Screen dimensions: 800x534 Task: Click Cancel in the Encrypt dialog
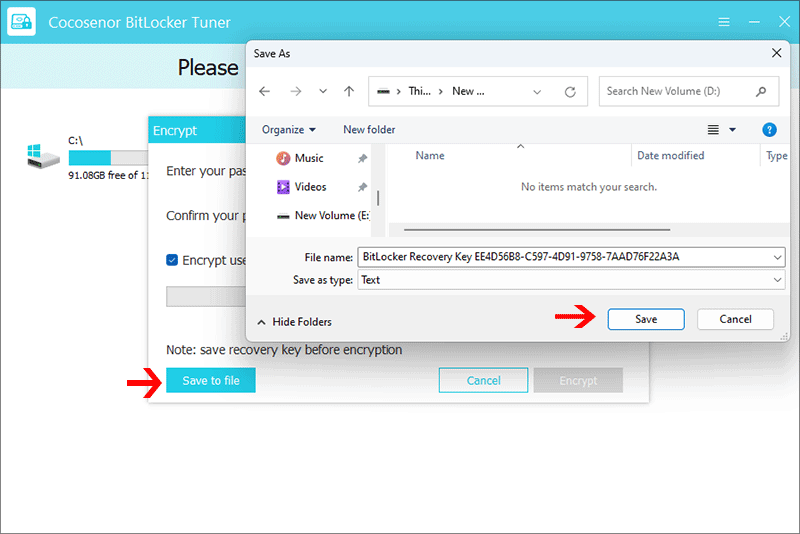tap(483, 380)
